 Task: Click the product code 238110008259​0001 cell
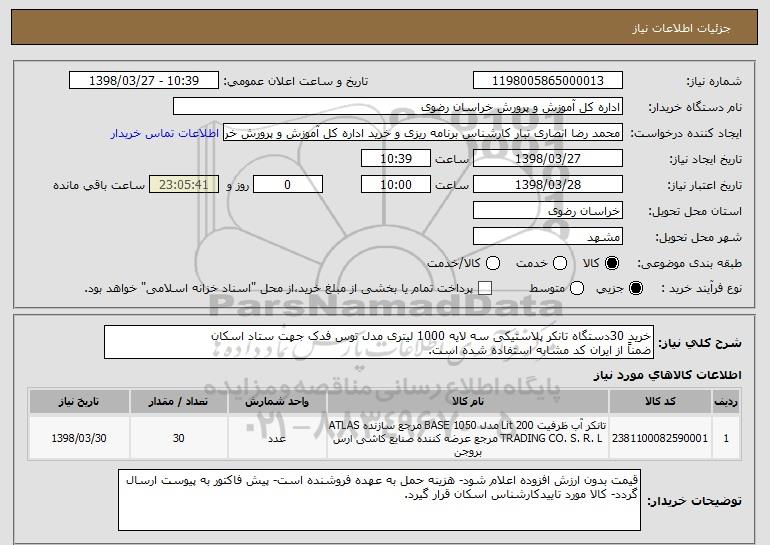tap(660, 438)
